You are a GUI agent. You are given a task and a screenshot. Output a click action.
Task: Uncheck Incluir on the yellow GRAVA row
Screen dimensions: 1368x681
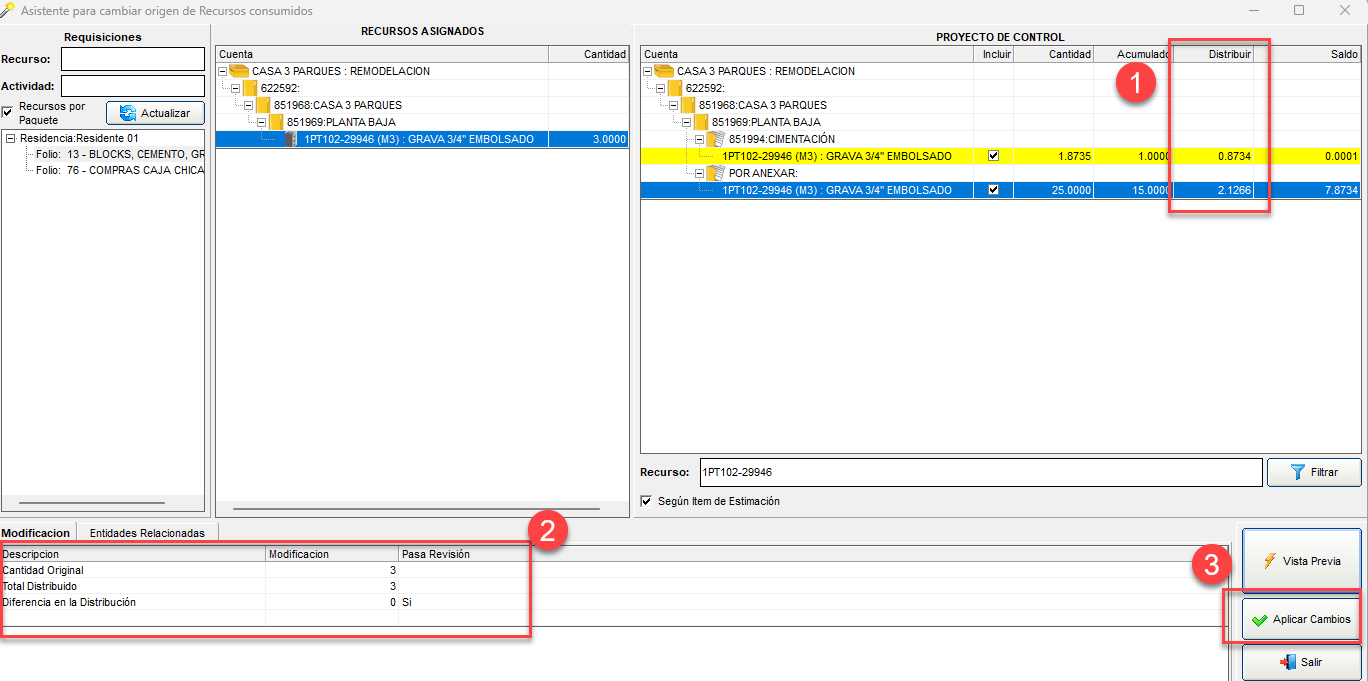[993, 156]
